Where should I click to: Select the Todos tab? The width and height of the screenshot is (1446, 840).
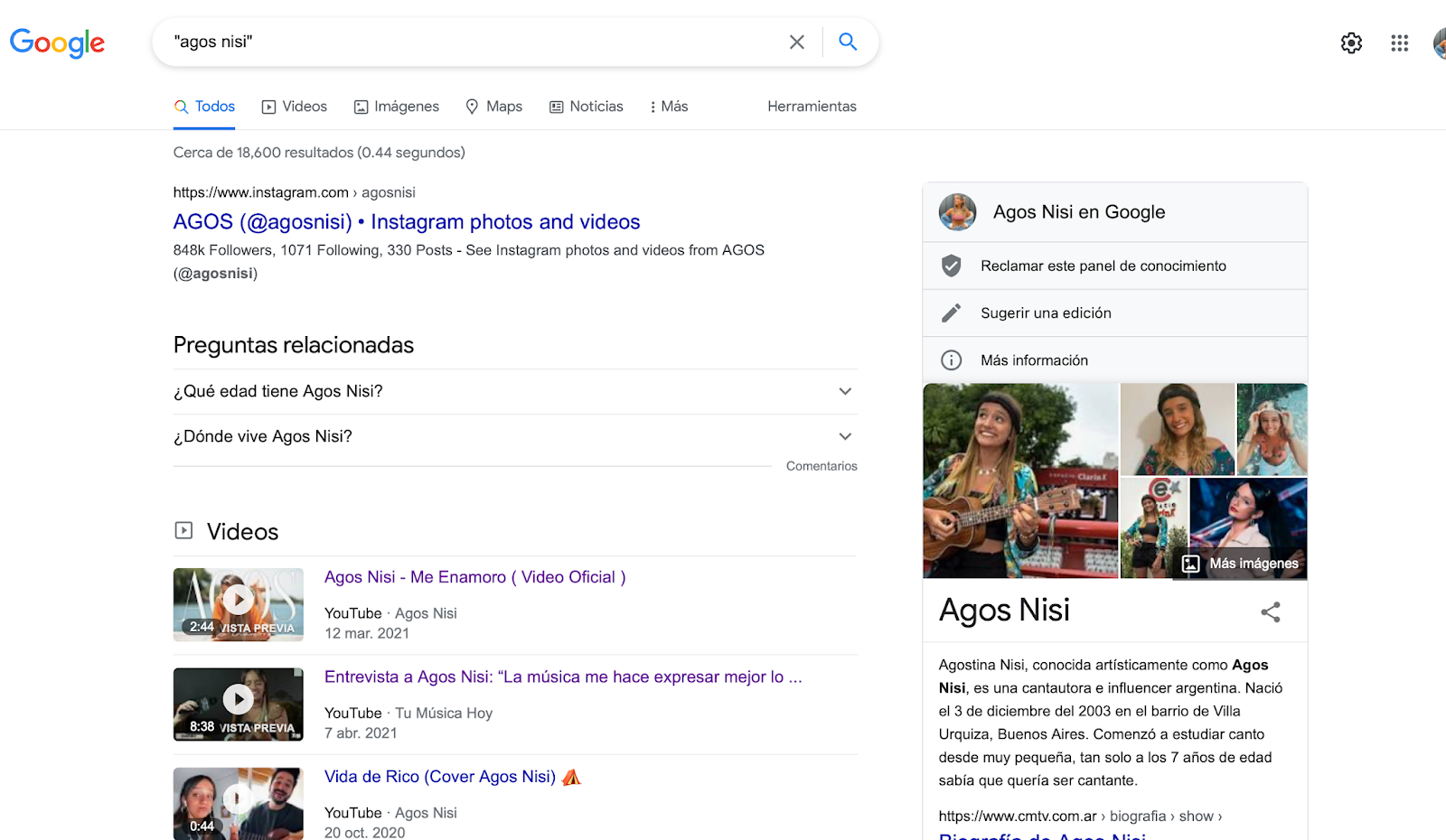(204, 107)
